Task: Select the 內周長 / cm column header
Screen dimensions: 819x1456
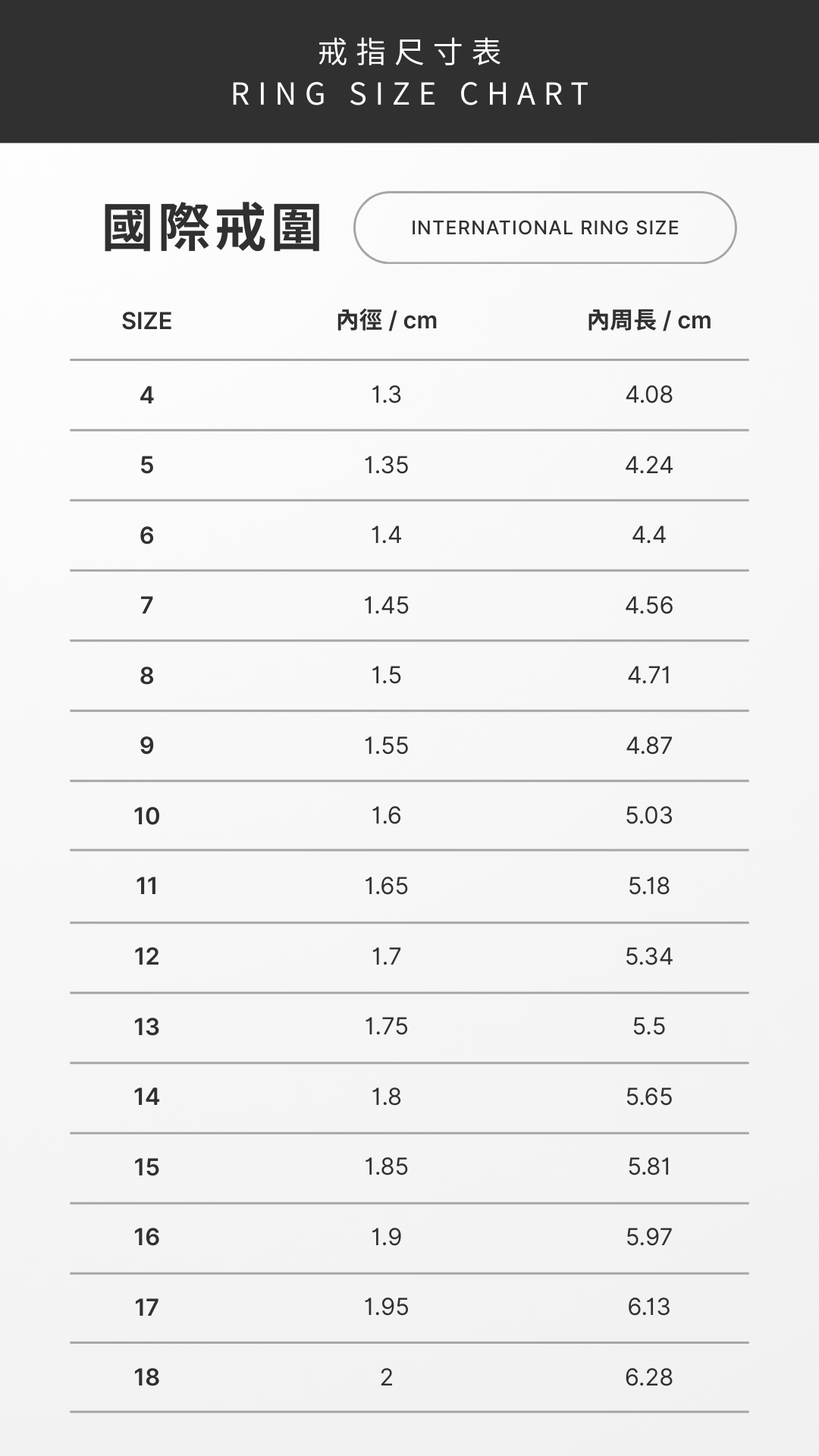Action: click(649, 320)
